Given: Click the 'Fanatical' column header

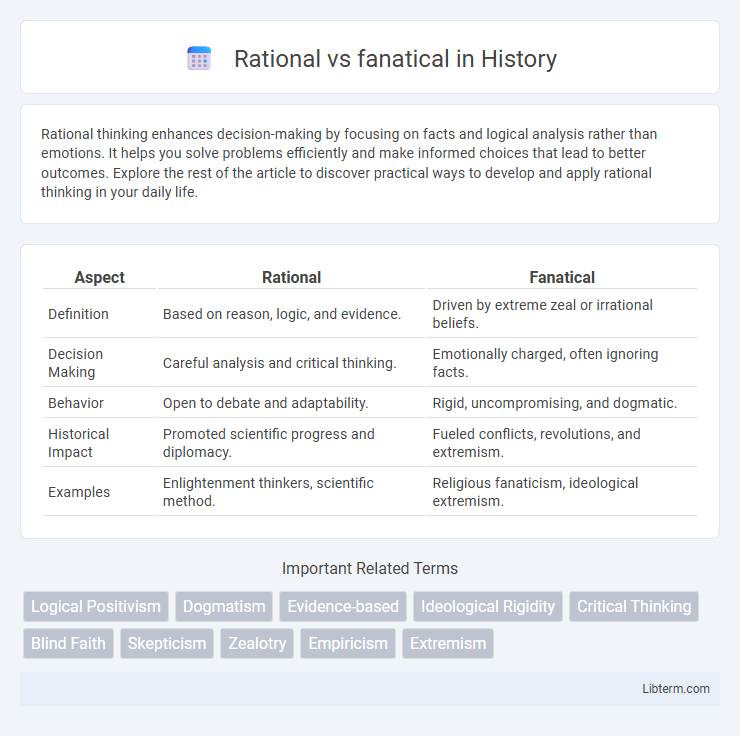Looking at the screenshot, I should [x=562, y=277].
